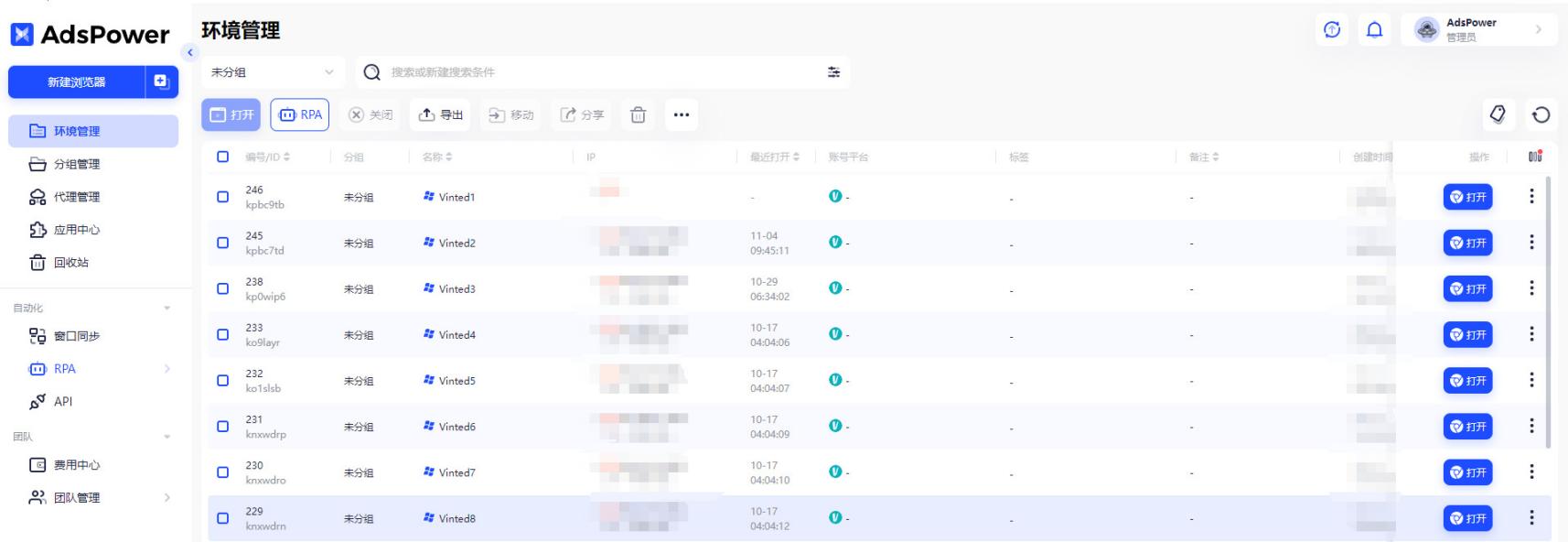Expand the AdsPower account menu arrow
1568x542 pixels.
[1539, 29]
